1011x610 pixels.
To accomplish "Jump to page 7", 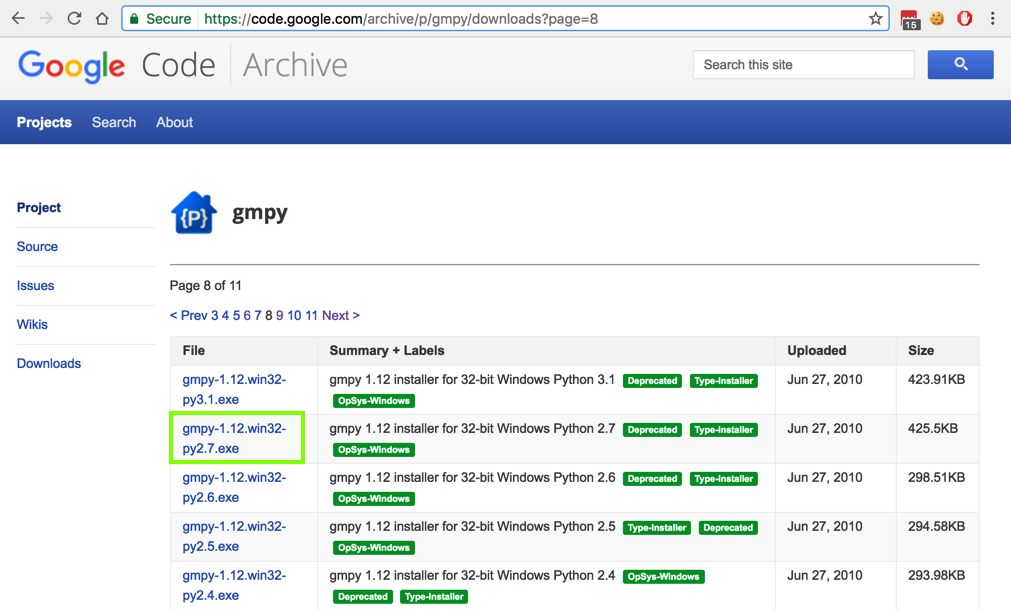I will [x=258, y=315].
